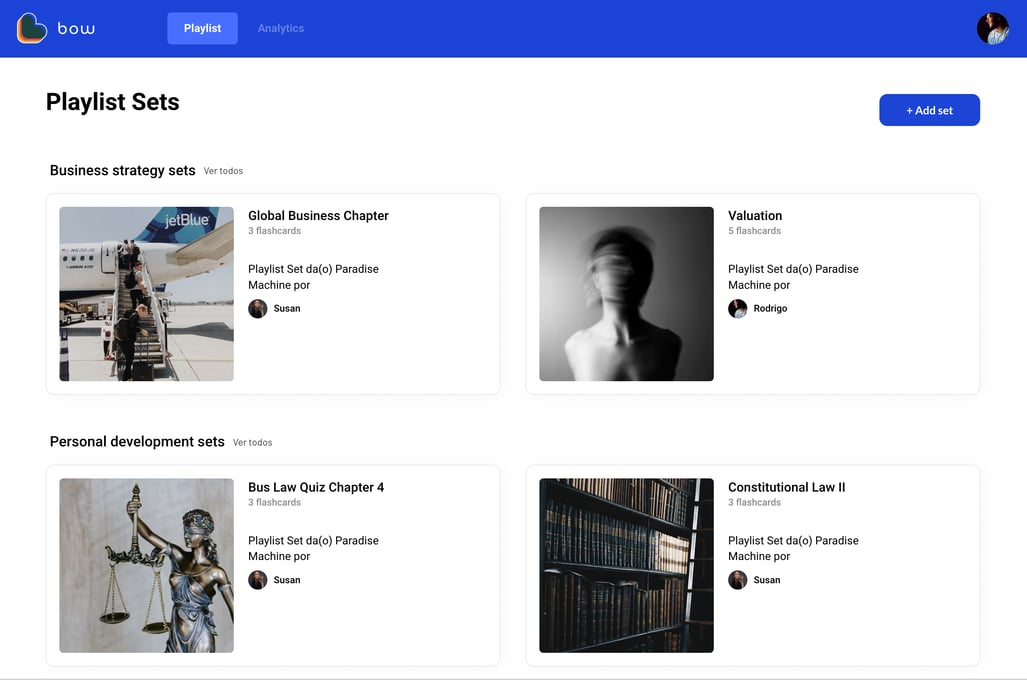This screenshot has width=1027, height=680.
Task: Open the user profile avatar menu
Action: pyautogui.click(x=992, y=28)
